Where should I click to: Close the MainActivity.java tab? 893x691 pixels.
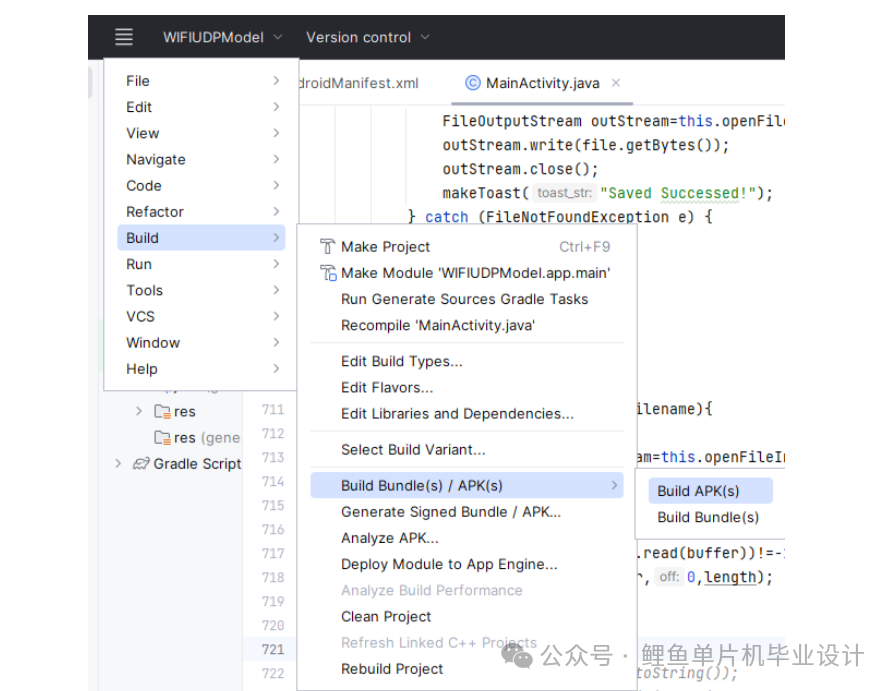coord(616,83)
